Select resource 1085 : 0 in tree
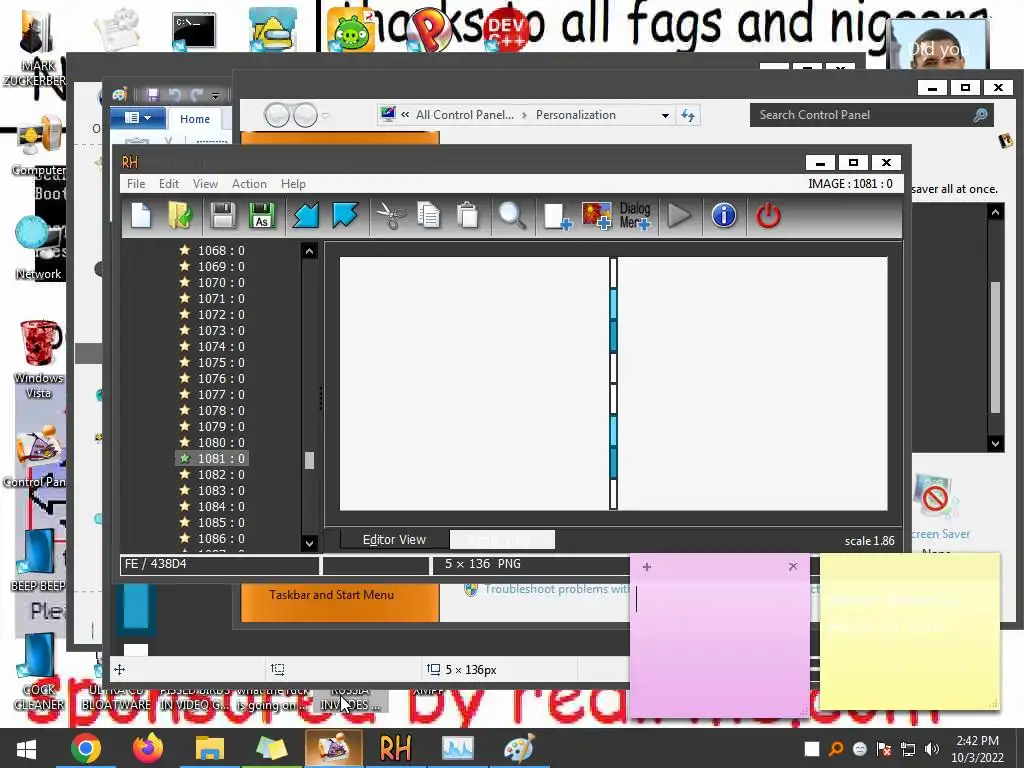The height and width of the screenshot is (768, 1024). pos(221,522)
